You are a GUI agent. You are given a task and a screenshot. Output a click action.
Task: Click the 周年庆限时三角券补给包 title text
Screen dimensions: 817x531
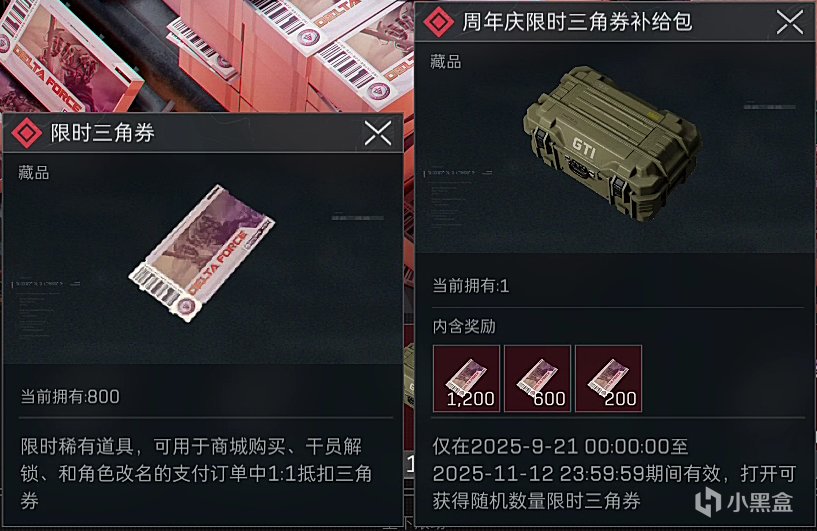point(577,22)
